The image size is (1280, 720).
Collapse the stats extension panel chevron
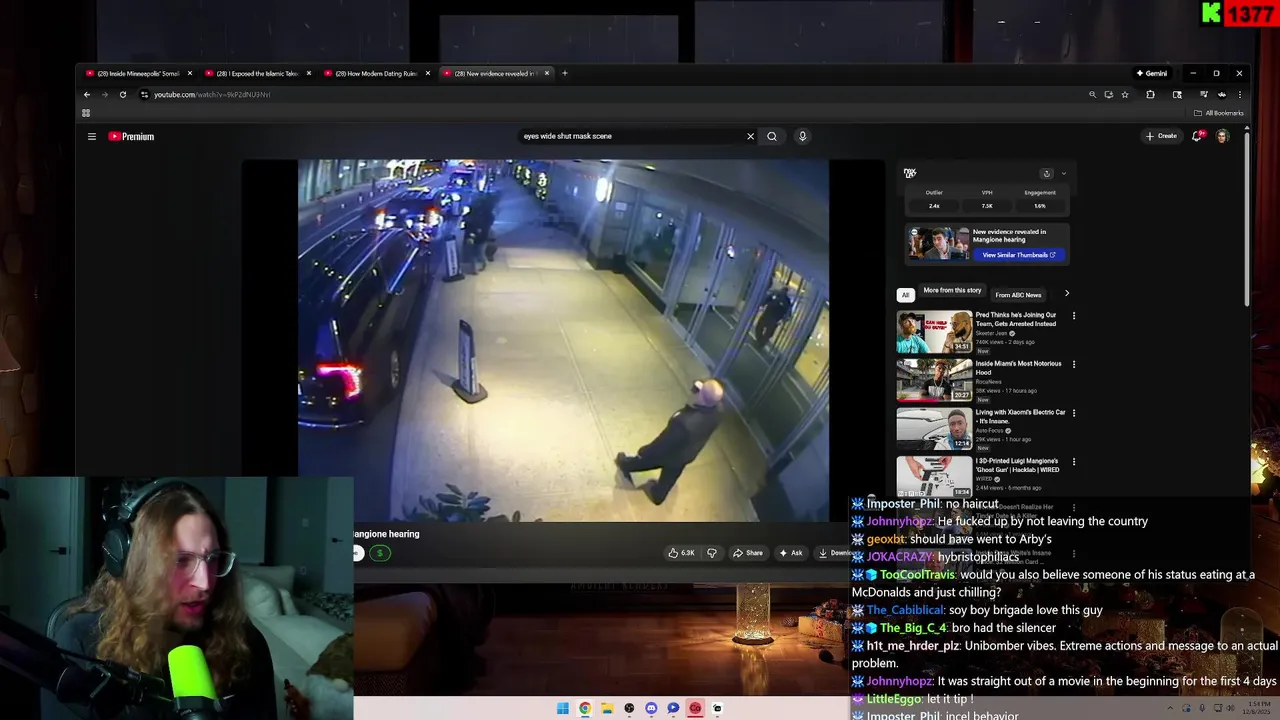pyautogui.click(x=1063, y=173)
